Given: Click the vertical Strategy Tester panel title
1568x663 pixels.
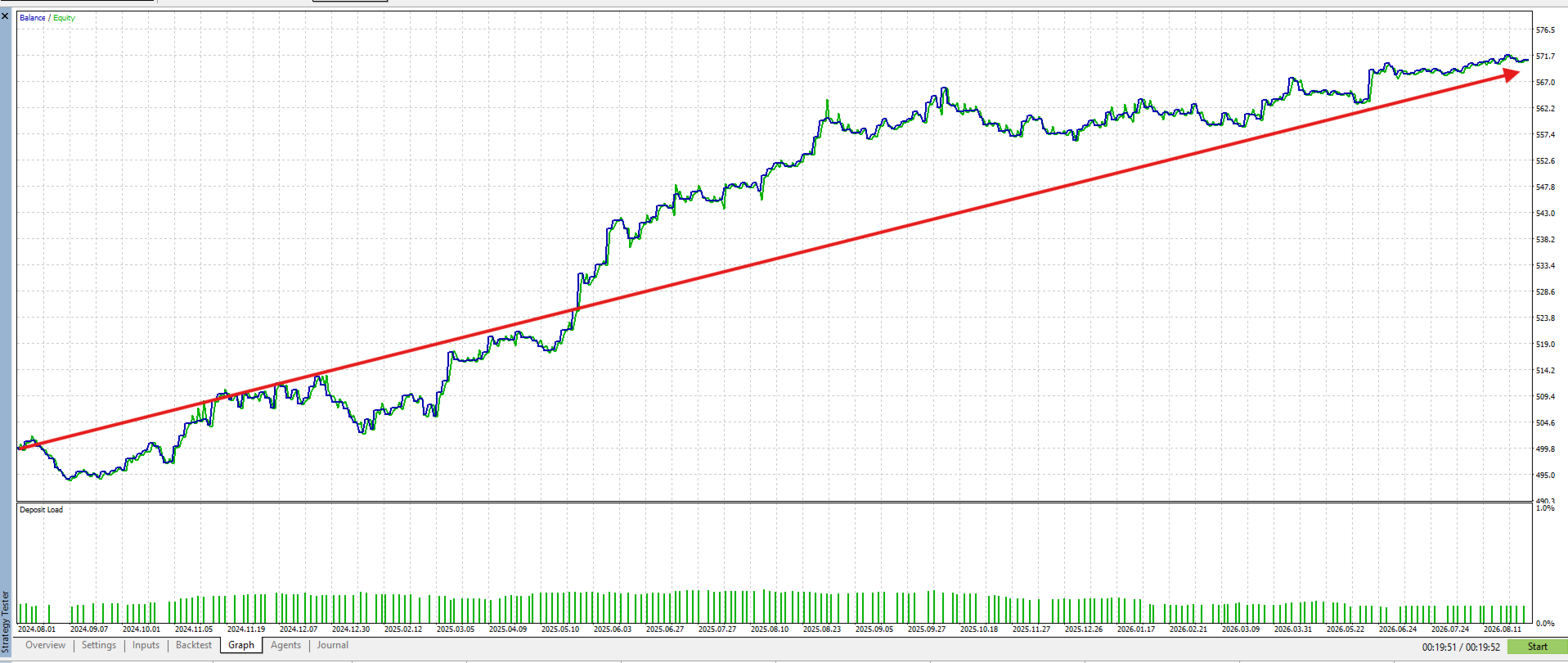Looking at the screenshot, I should 6,622.
